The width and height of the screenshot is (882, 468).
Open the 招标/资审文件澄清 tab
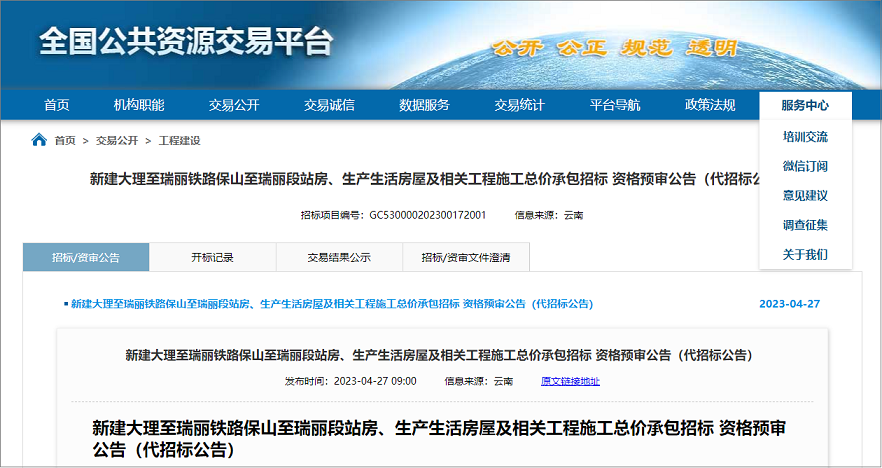click(x=466, y=257)
